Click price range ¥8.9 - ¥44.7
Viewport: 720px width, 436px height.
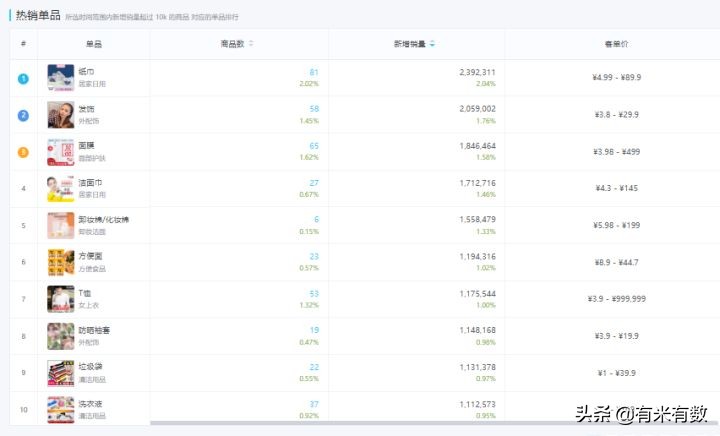point(616,263)
